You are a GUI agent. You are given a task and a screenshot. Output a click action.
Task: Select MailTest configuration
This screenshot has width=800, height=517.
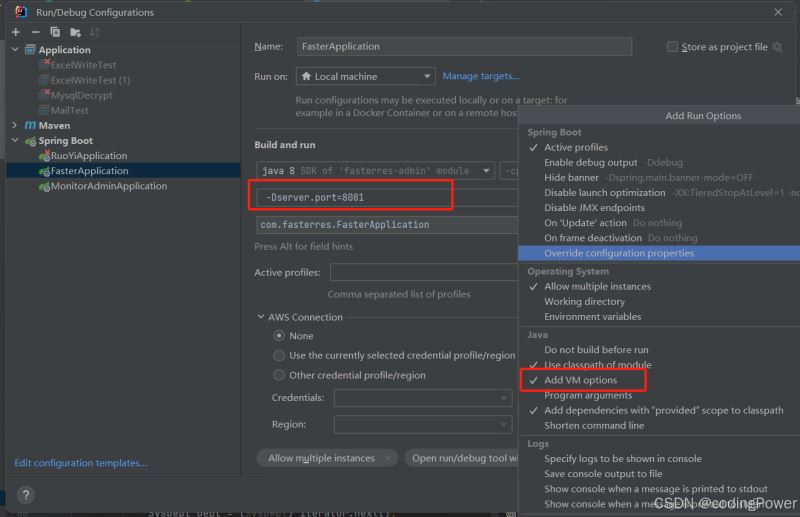click(69, 110)
